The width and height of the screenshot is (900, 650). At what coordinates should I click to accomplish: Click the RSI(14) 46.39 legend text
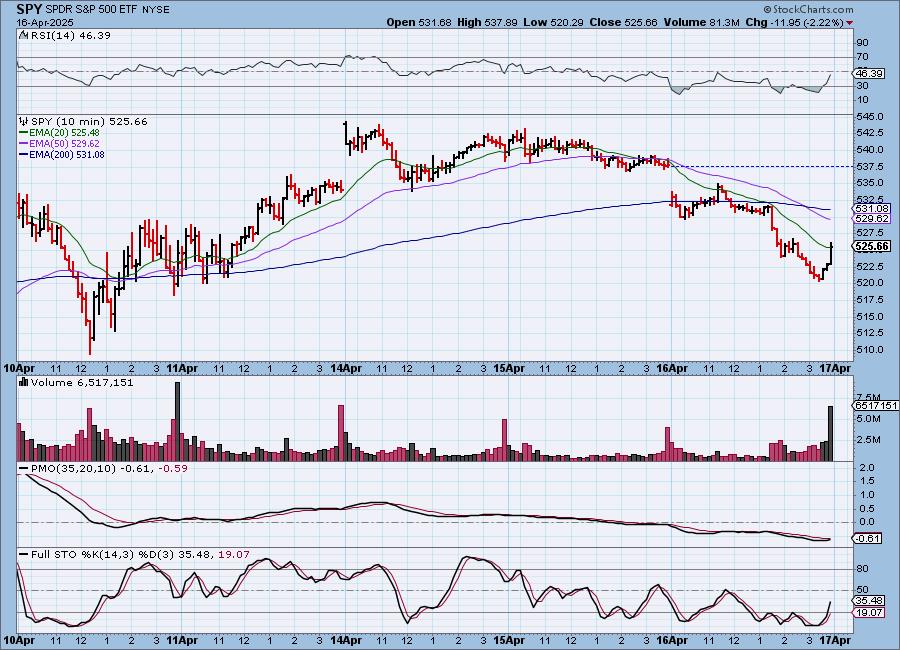coord(71,35)
